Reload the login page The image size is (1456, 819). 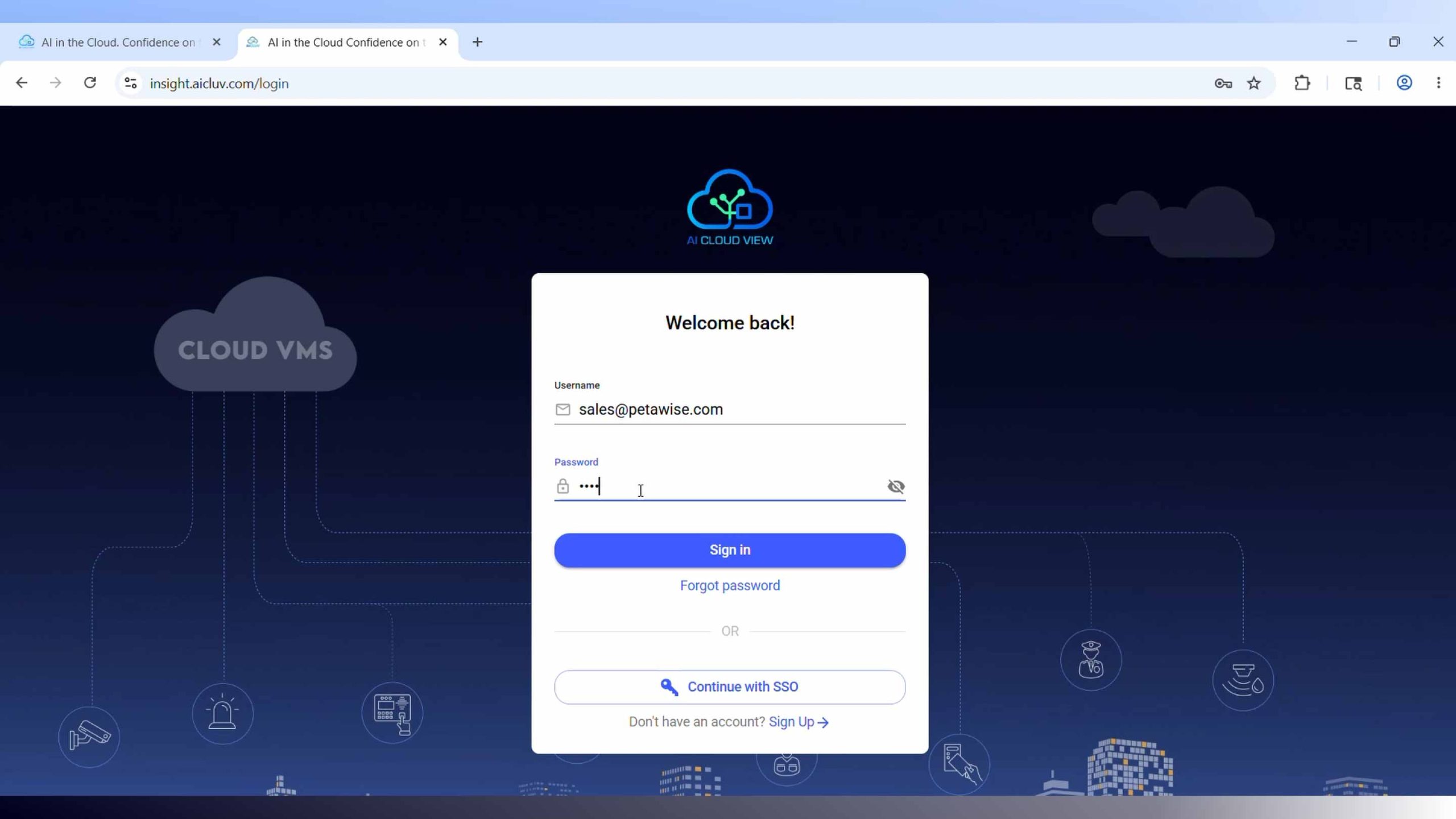(x=90, y=83)
